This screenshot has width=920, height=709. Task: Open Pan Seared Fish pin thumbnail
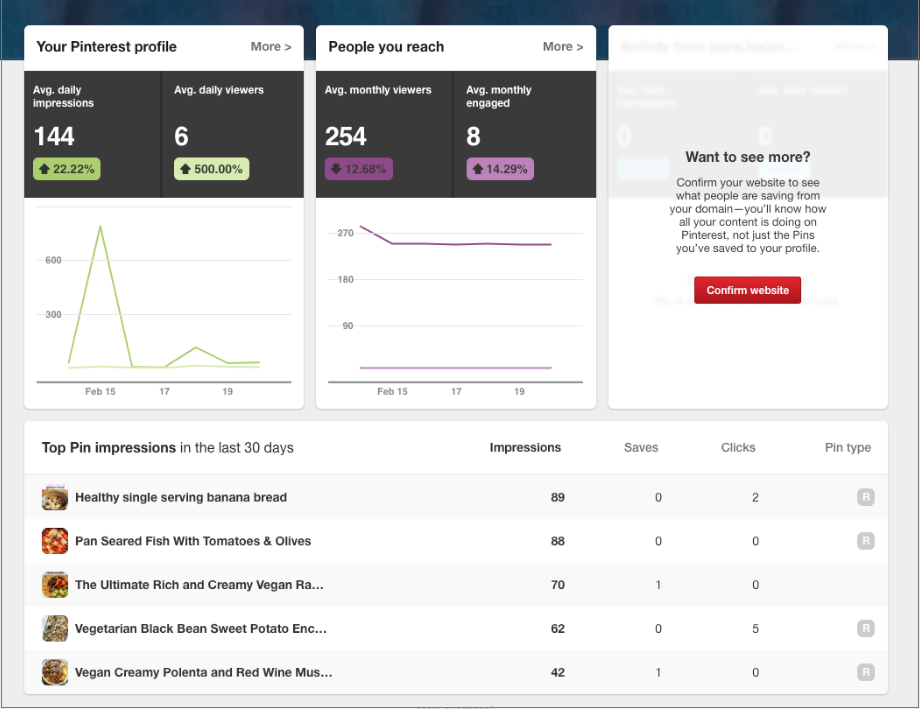(55, 541)
